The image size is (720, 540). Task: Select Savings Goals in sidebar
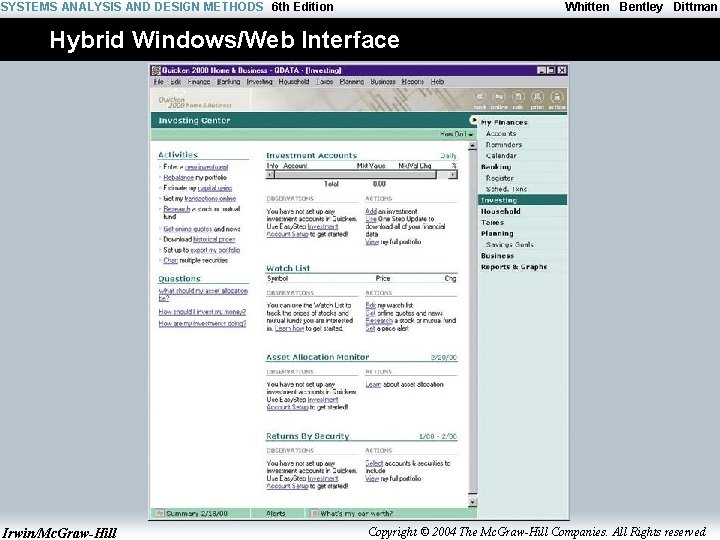pos(510,245)
